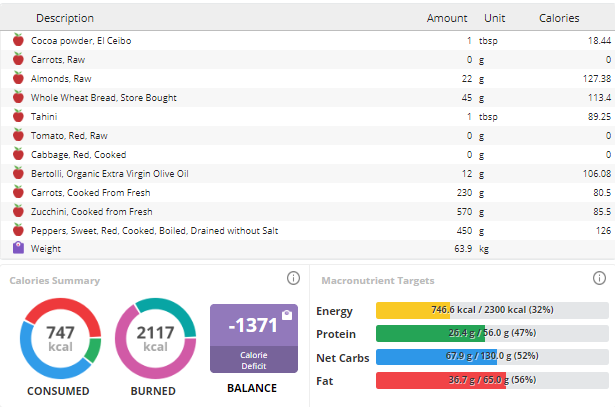615x407 pixels.
Task: Click the apple icon beside Cocoa powder
Action: (18, 40)
